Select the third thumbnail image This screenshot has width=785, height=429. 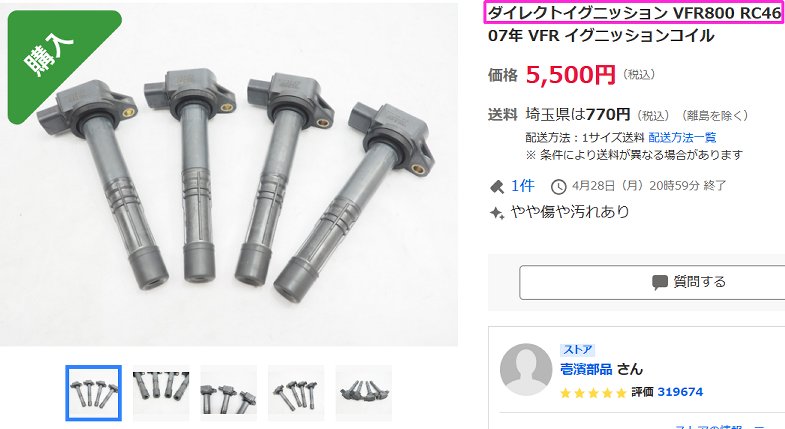pos(228,393)
